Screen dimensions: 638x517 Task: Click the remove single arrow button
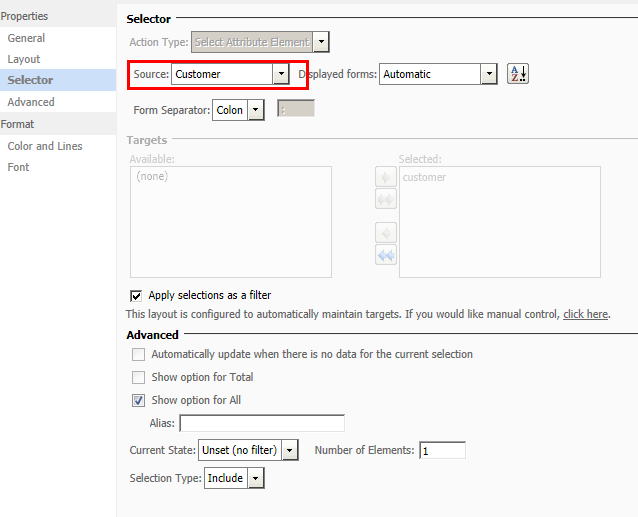coord(386,233)
